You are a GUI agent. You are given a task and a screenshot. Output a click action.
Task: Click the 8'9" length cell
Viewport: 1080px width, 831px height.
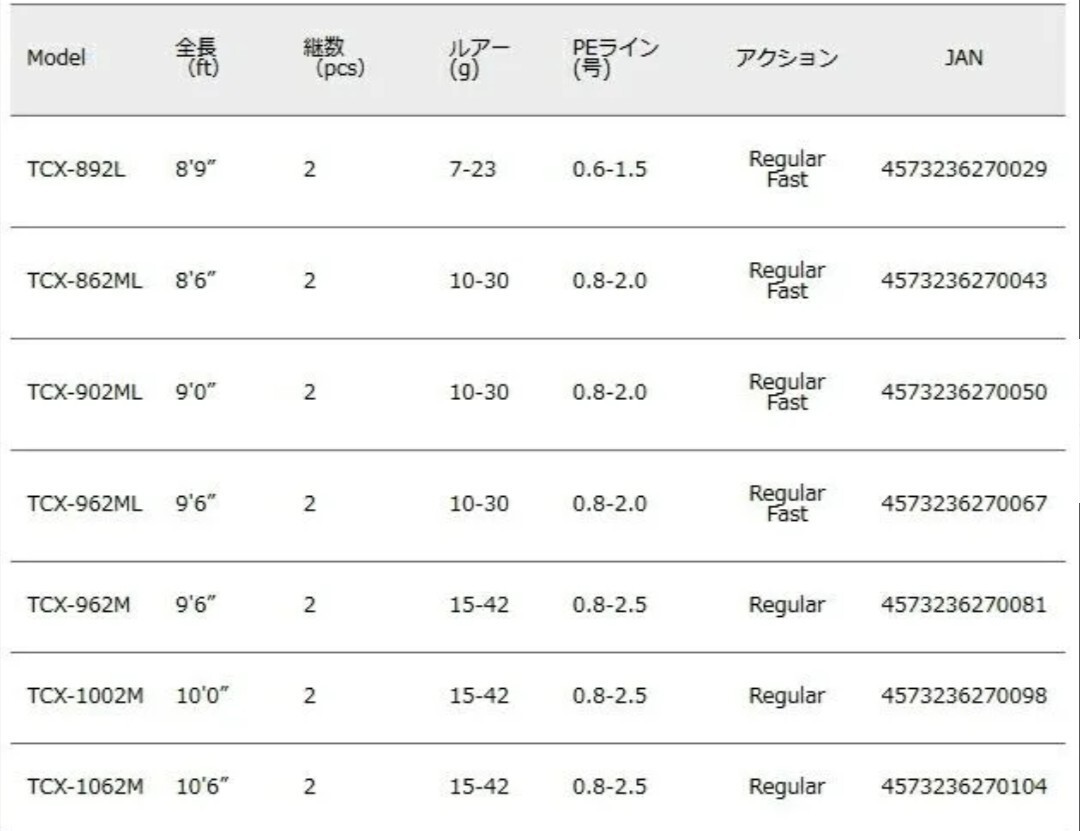196,170
